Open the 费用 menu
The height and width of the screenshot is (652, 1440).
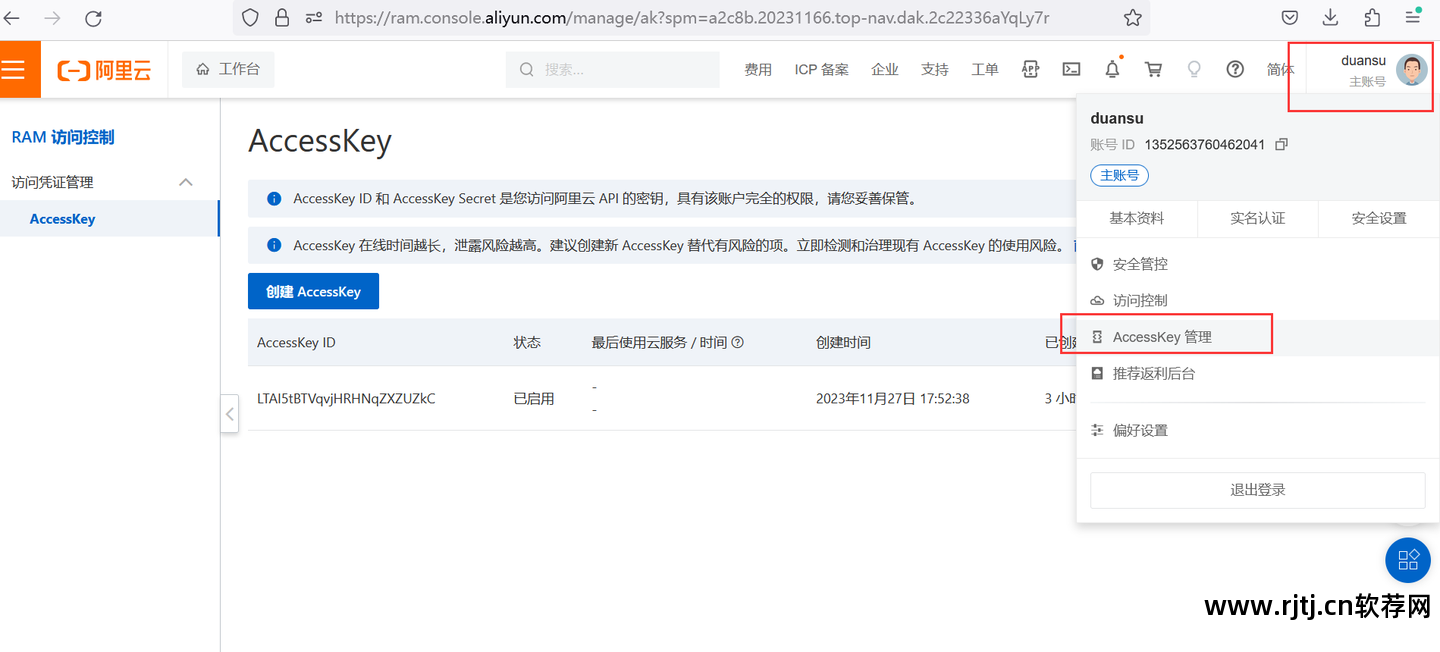tap(758, 69)
